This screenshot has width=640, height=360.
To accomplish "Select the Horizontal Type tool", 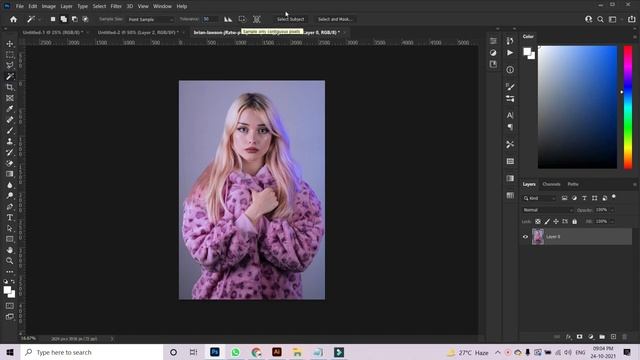I will [x=10, y=218].
